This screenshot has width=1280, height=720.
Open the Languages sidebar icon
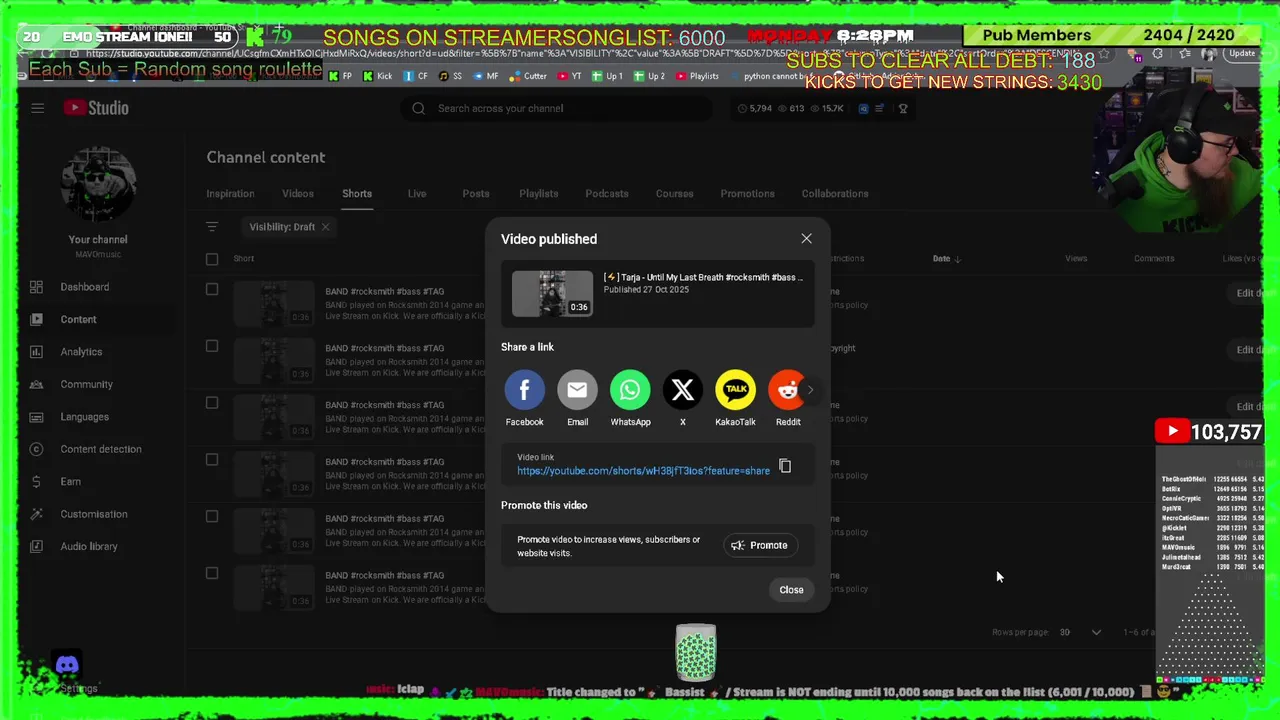tap(36, 417)
